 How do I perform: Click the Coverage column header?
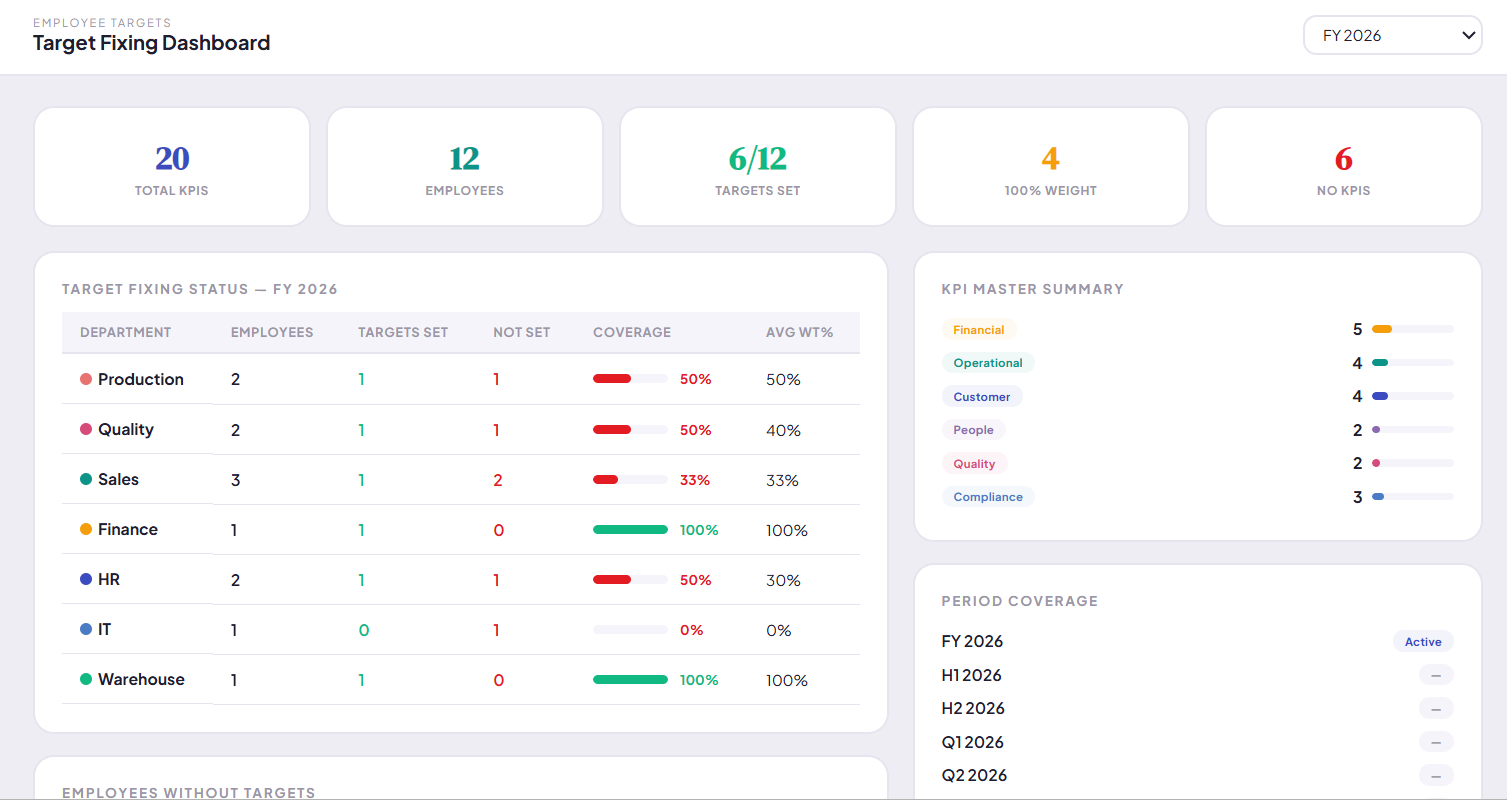coord(632,332)
